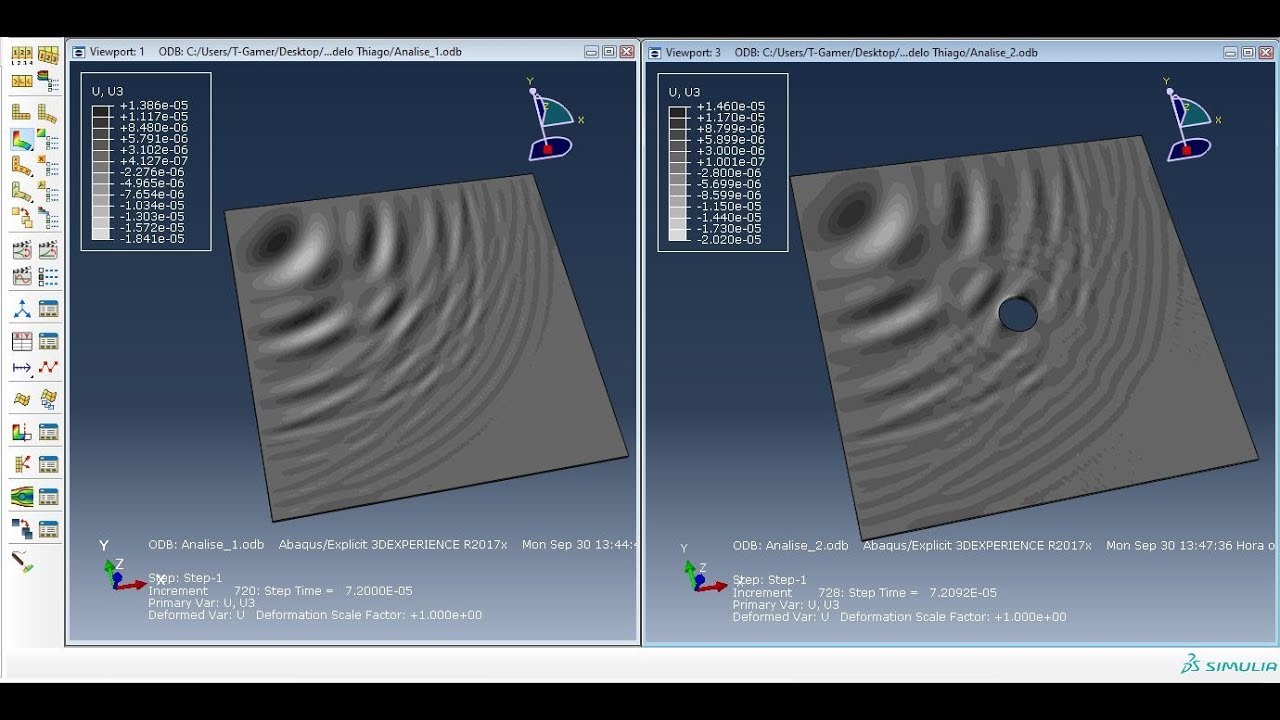Click the 'Viewport: 3' title bar text
Image resolution: width=1280 pixels, height=720 pixels.
[x=692, y=52]
